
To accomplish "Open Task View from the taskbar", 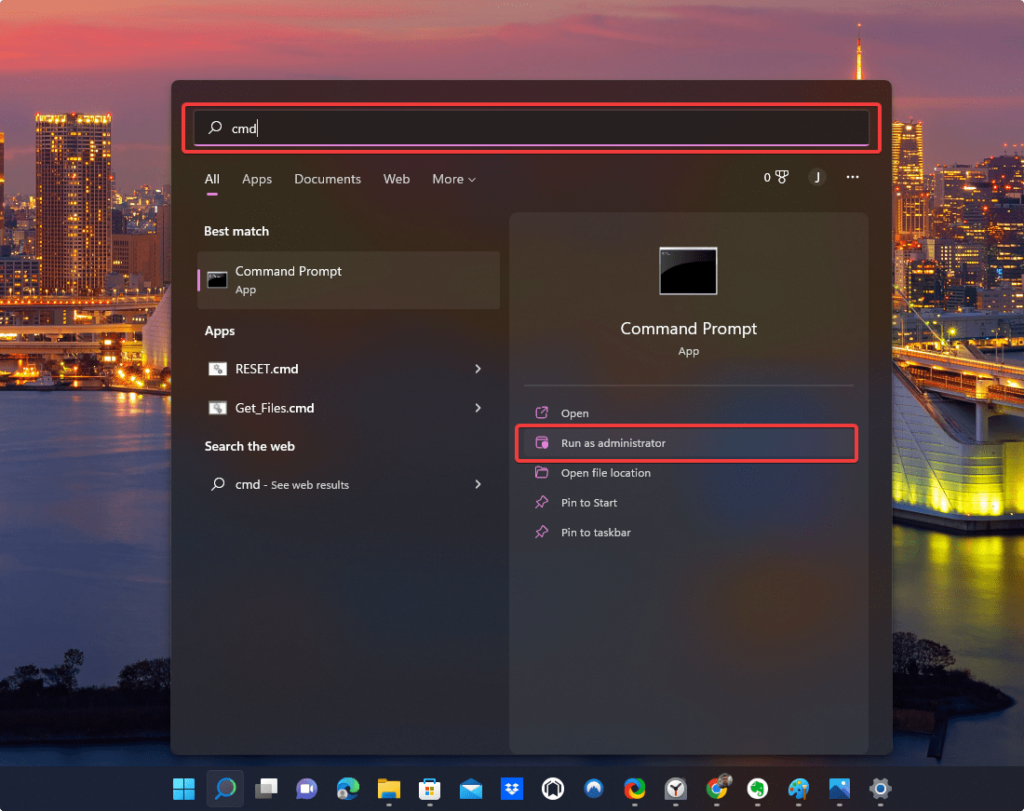I will (265, 788).
